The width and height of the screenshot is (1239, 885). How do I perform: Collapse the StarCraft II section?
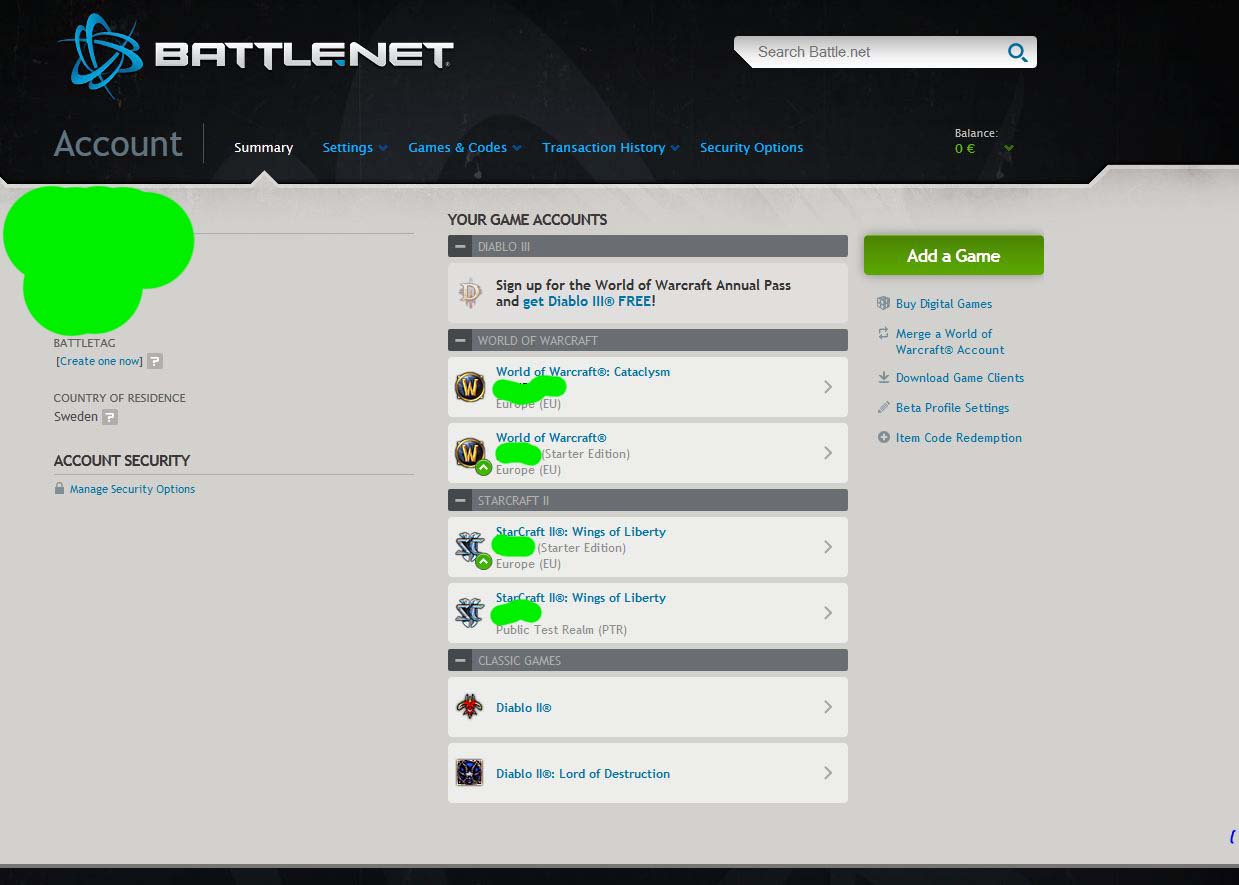tap(460, 500)
